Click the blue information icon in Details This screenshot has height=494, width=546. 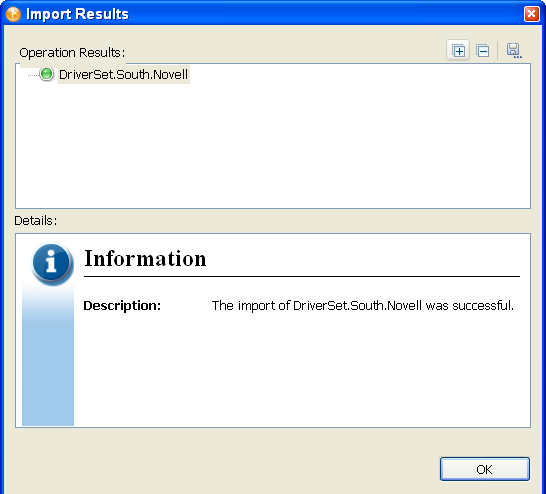click(x=52, y=263)
